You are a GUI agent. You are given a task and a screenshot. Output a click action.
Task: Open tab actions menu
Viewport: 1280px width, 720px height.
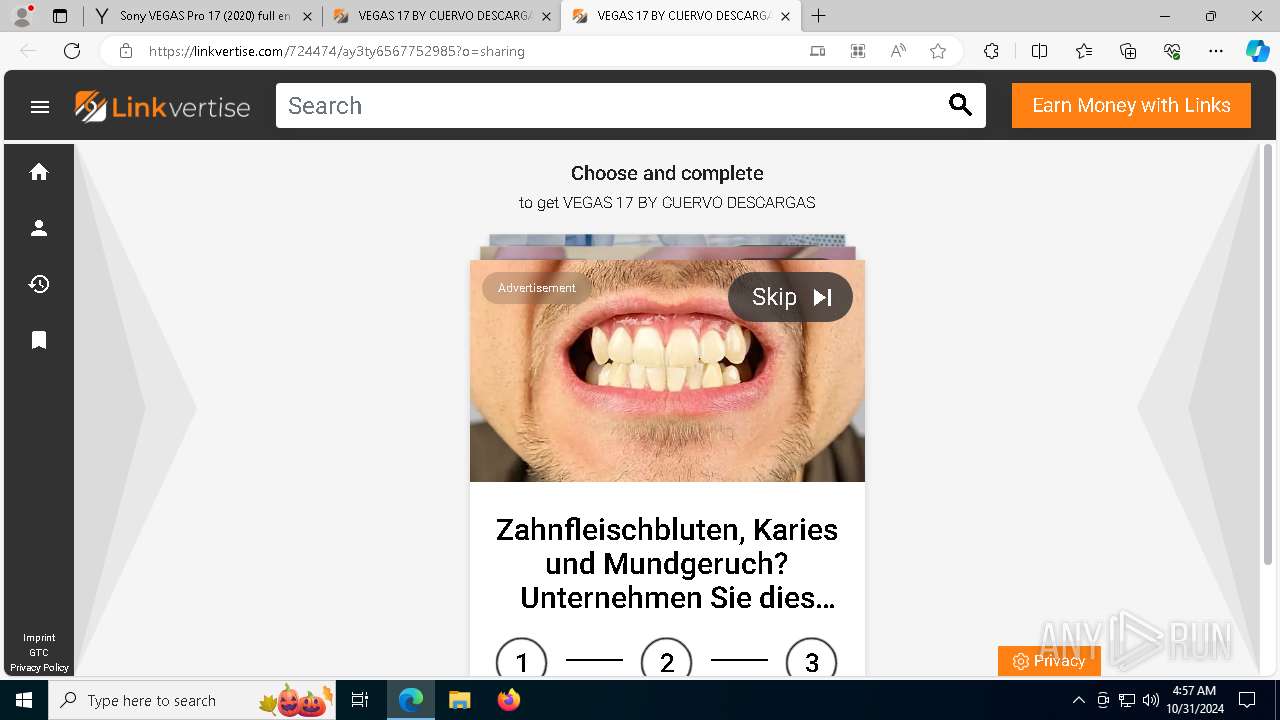[x=60, y=16]
